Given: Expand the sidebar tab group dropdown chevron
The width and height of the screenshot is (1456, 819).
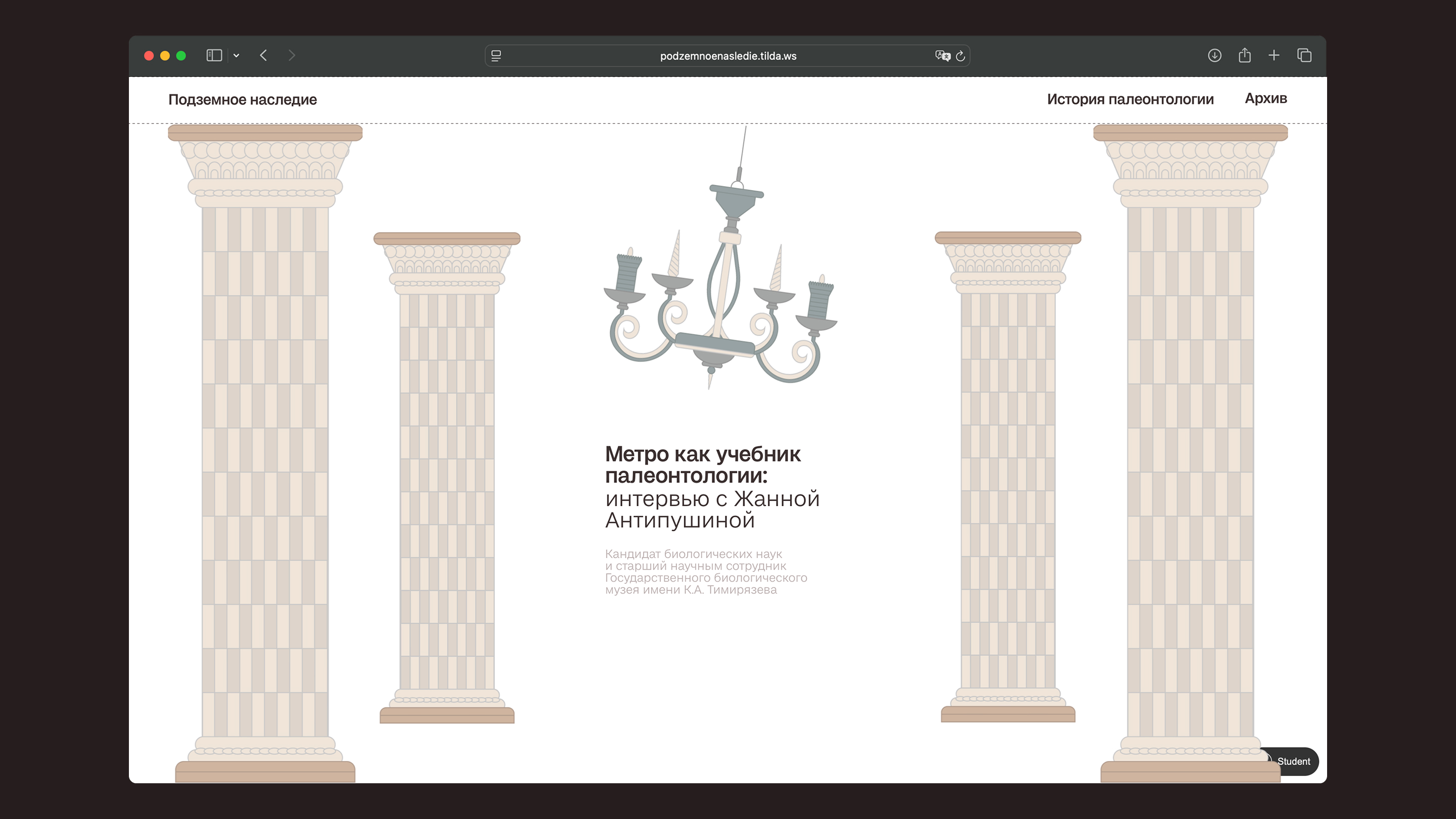Looking at the screenshot, I should point(236,56).
